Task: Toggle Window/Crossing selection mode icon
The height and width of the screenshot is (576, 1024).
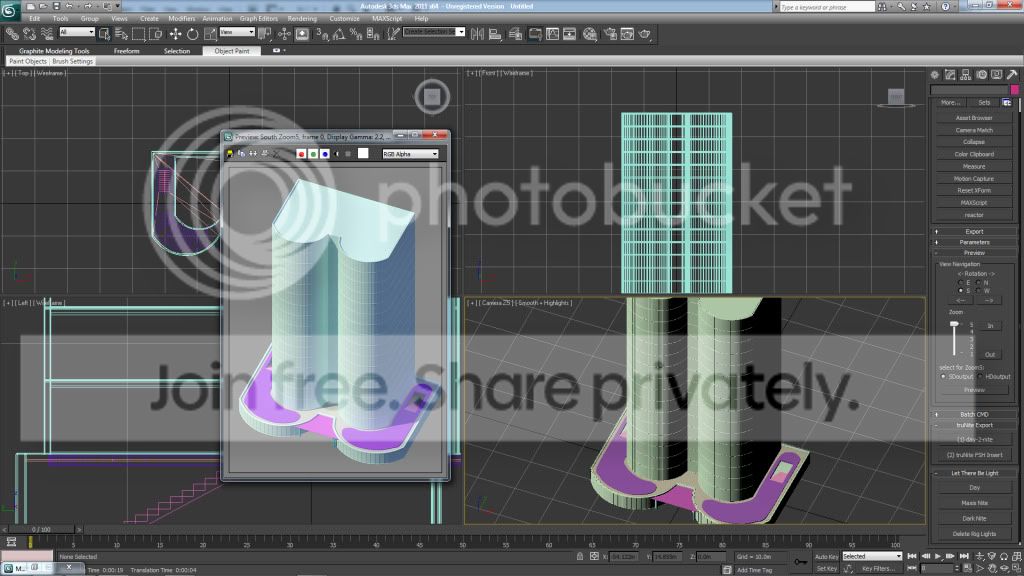Action: coord(155,34)
